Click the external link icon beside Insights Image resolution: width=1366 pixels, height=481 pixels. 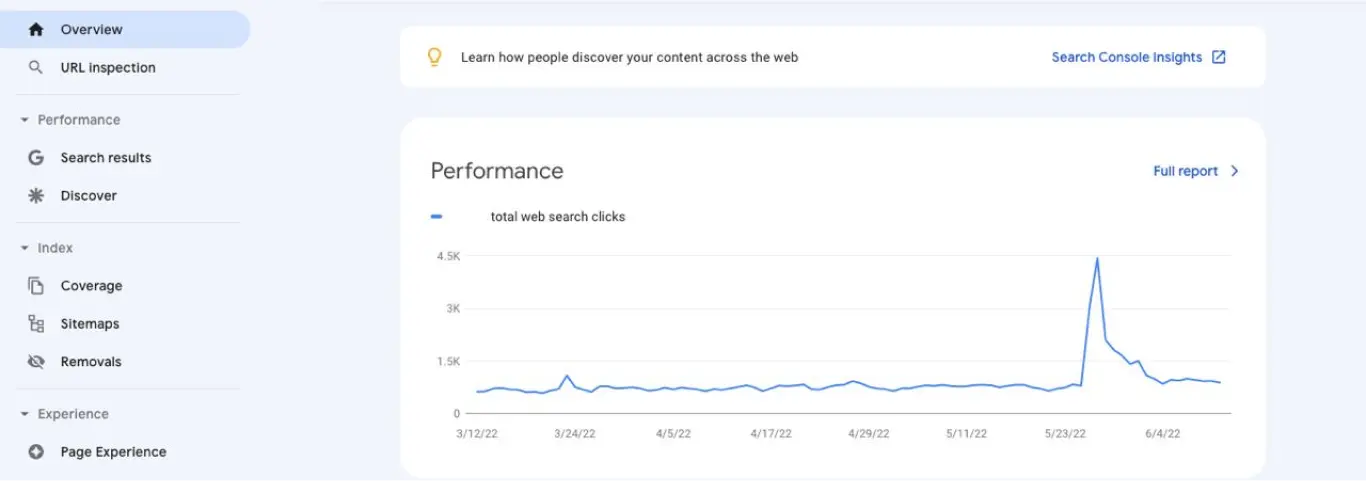(x=1219, y=57)
